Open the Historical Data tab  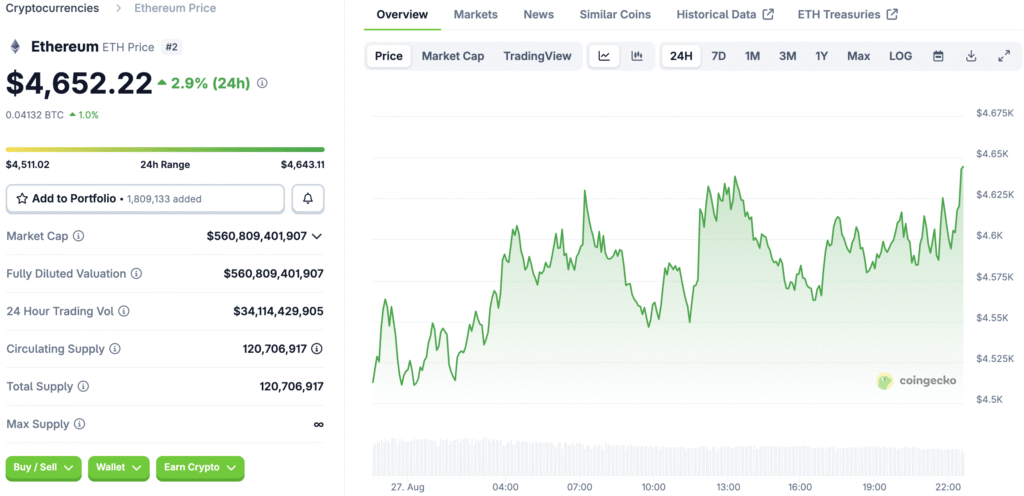(x=724, y=15)
